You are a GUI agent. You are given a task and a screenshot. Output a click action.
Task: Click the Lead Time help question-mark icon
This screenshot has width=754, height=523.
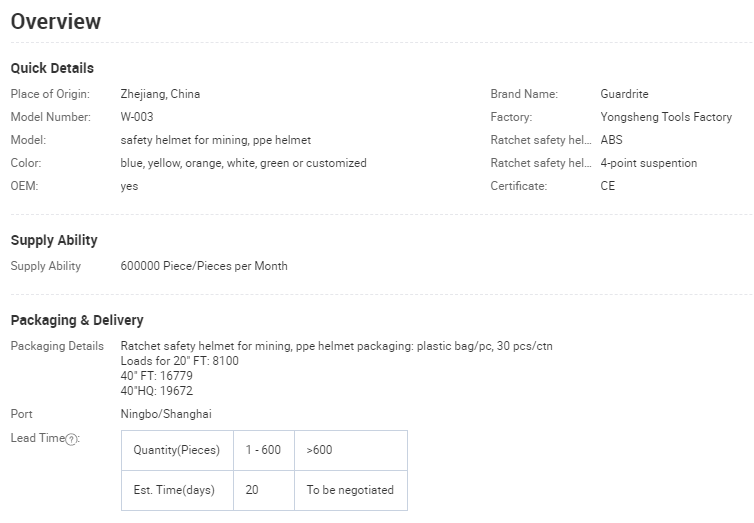click(x=72, y=439)
